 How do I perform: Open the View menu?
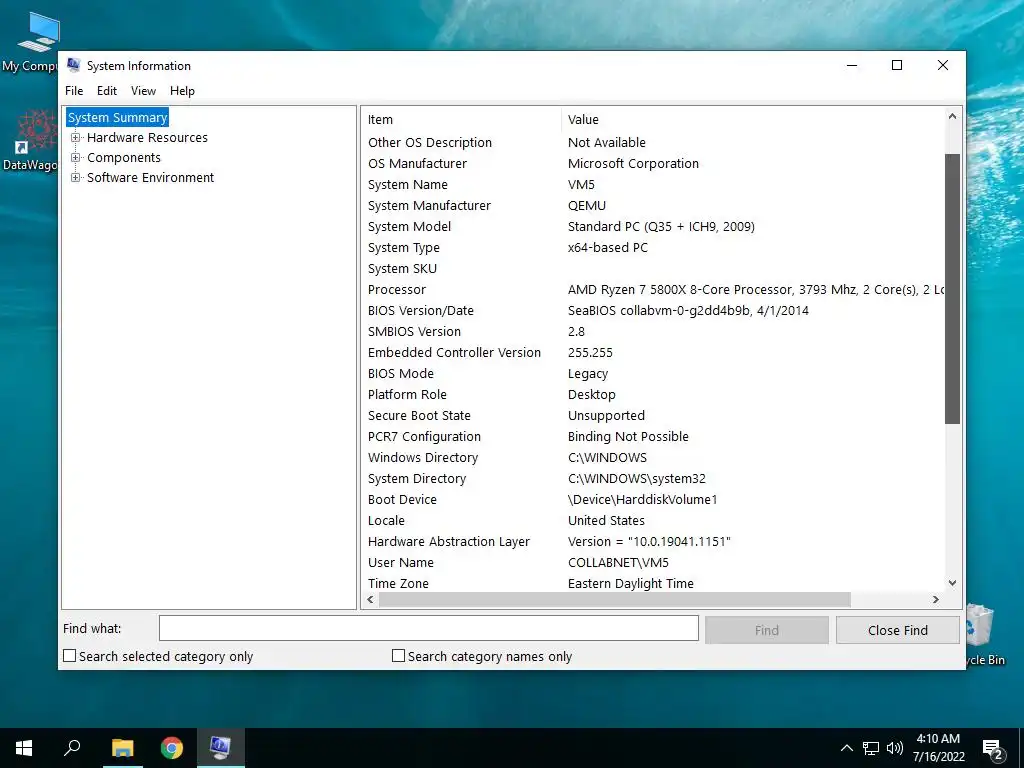click(143, 91)
